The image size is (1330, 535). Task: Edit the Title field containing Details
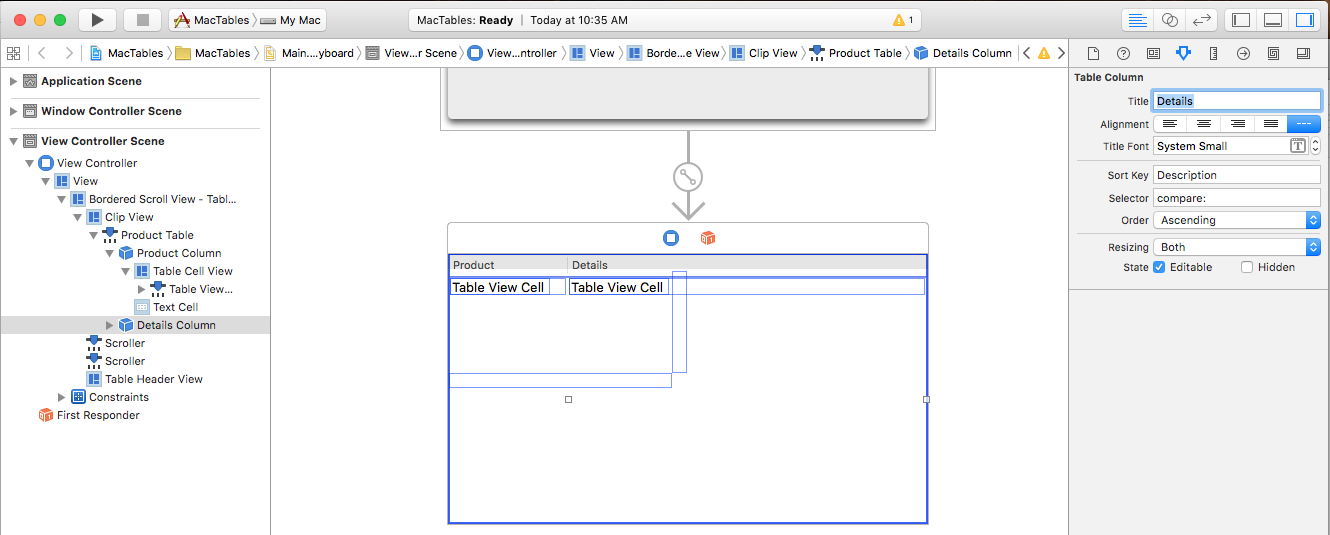point(1237,101)
